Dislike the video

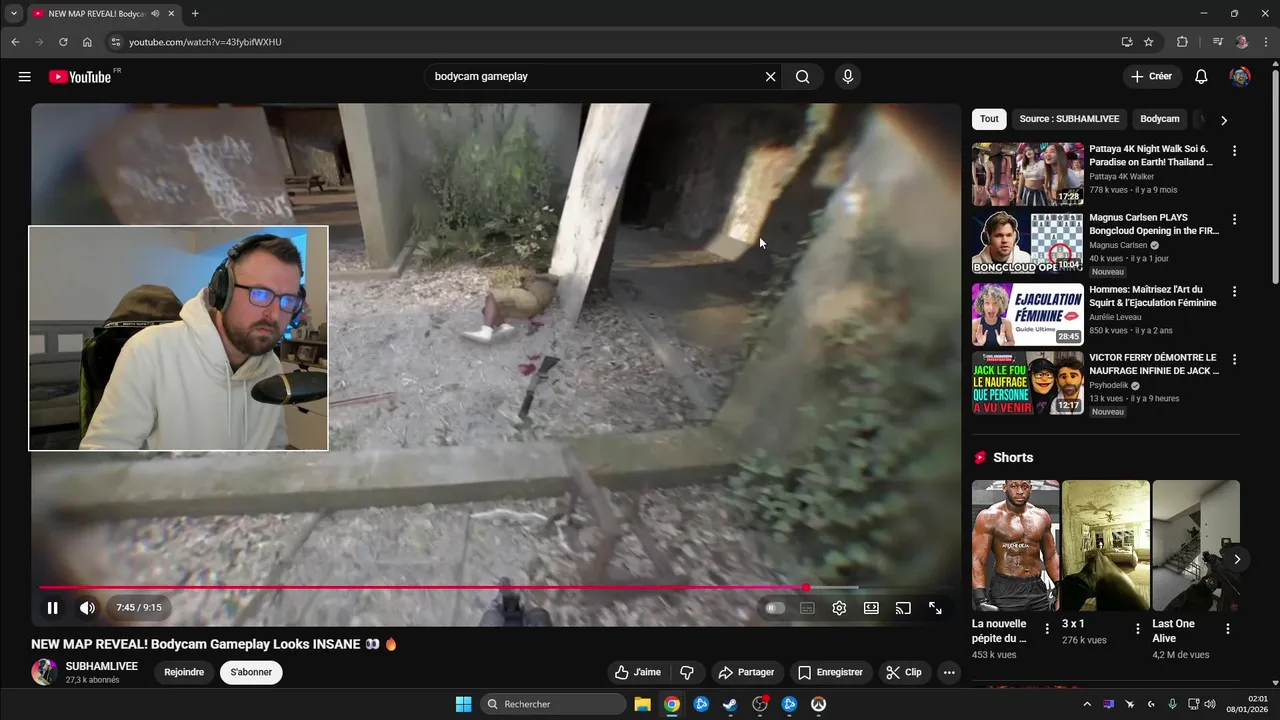pyautogui.click(x=687, y=672)
